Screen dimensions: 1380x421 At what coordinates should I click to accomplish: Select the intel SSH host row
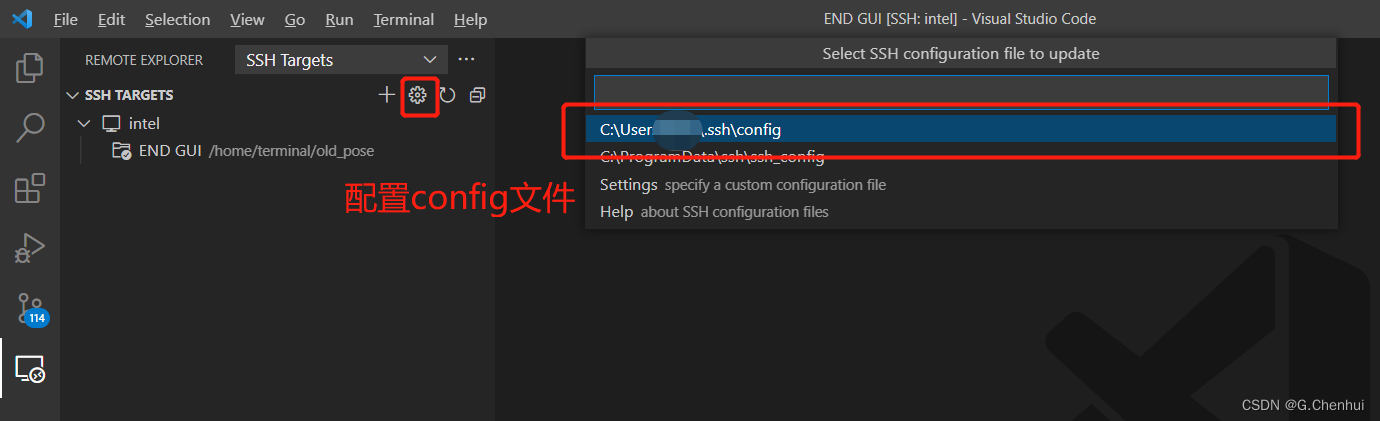pyautogui.click(x=277, y=124)
